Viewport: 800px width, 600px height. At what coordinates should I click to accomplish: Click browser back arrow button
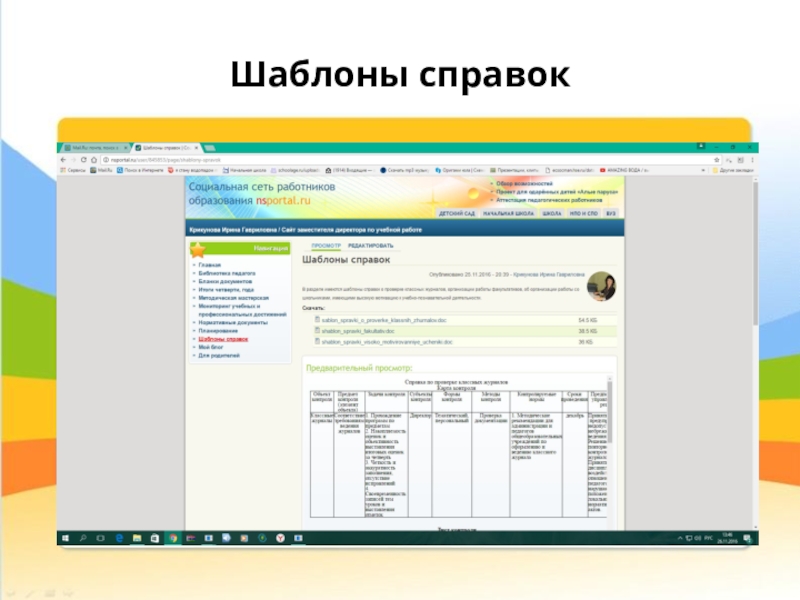65,159
